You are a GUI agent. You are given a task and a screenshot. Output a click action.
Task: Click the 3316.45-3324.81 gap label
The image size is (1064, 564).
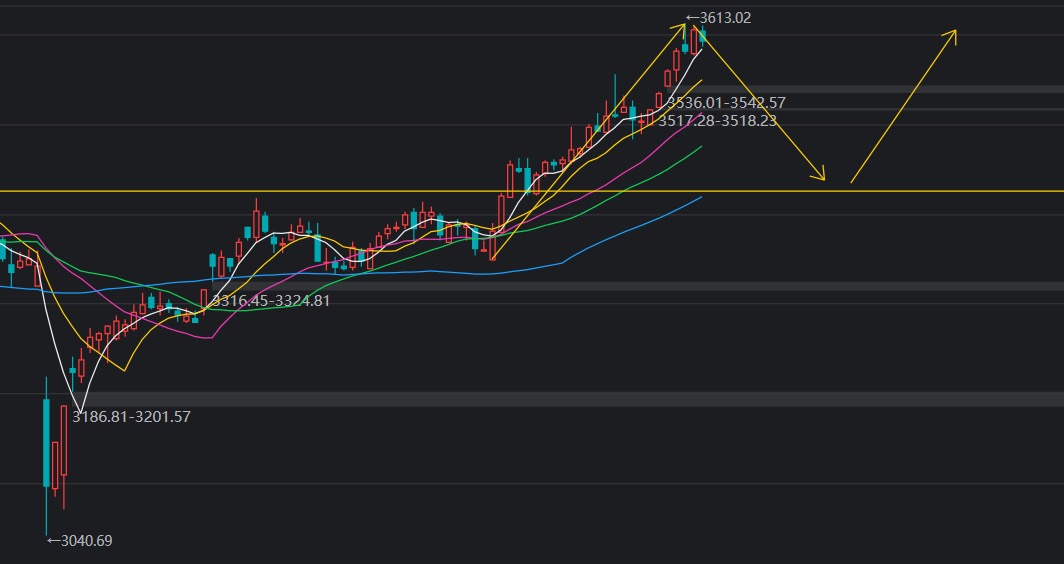(x=271, y=301)
